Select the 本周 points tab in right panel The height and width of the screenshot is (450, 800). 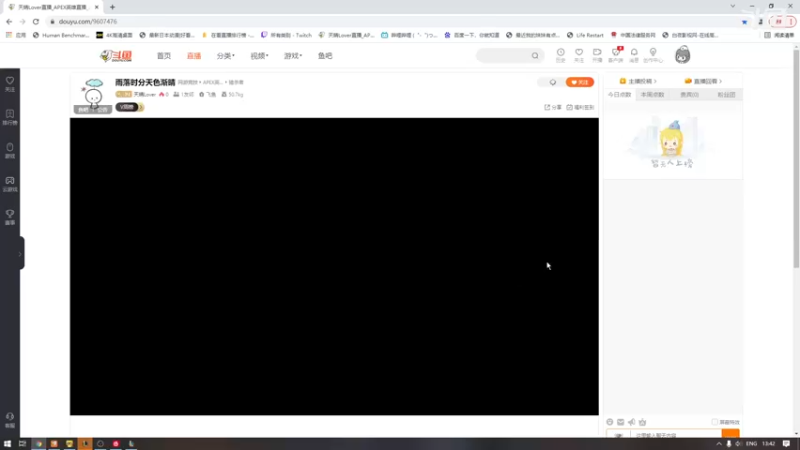coord(653,94)
